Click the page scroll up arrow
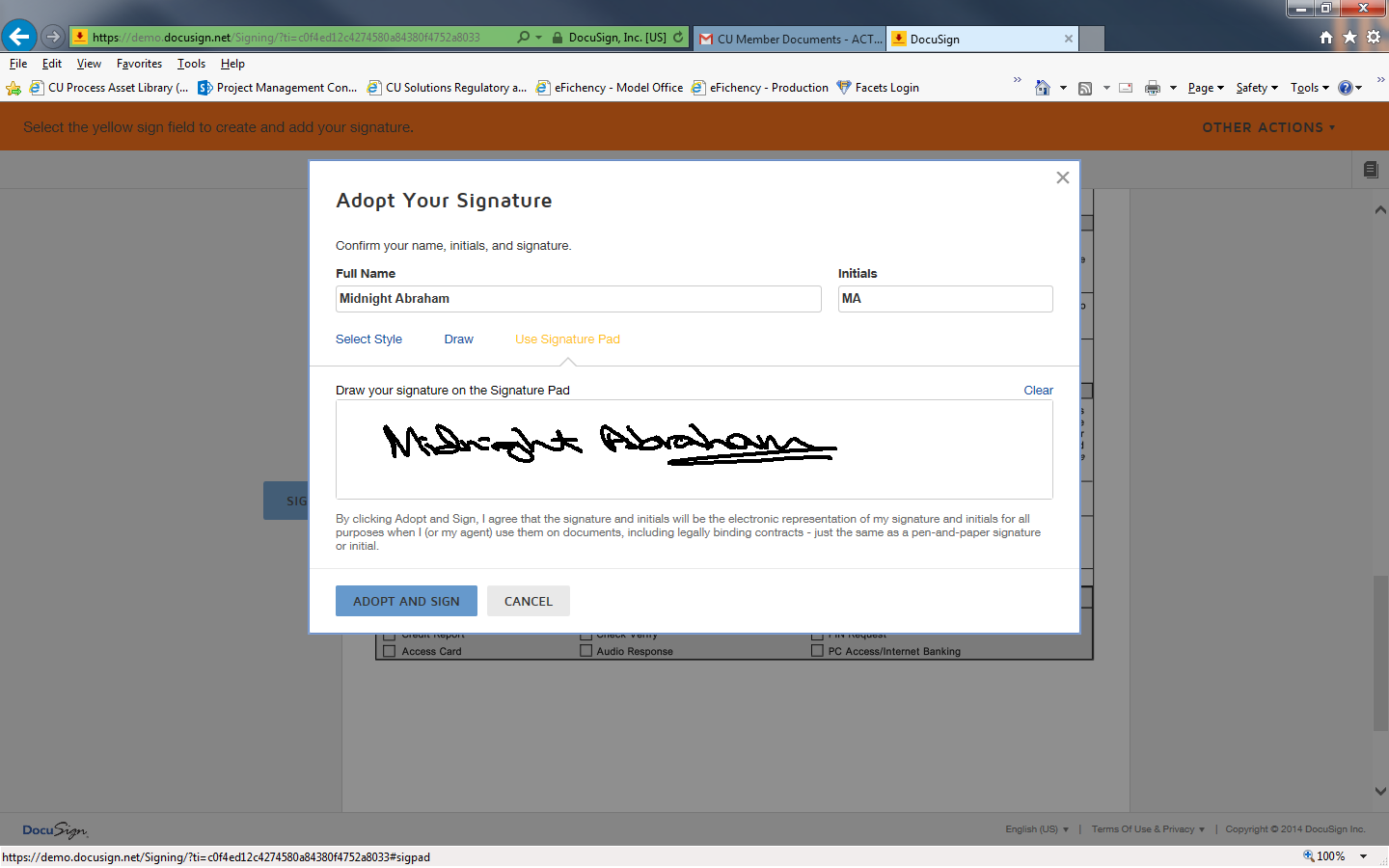This screenshot has width=1389, height=868. (1380, 209)
